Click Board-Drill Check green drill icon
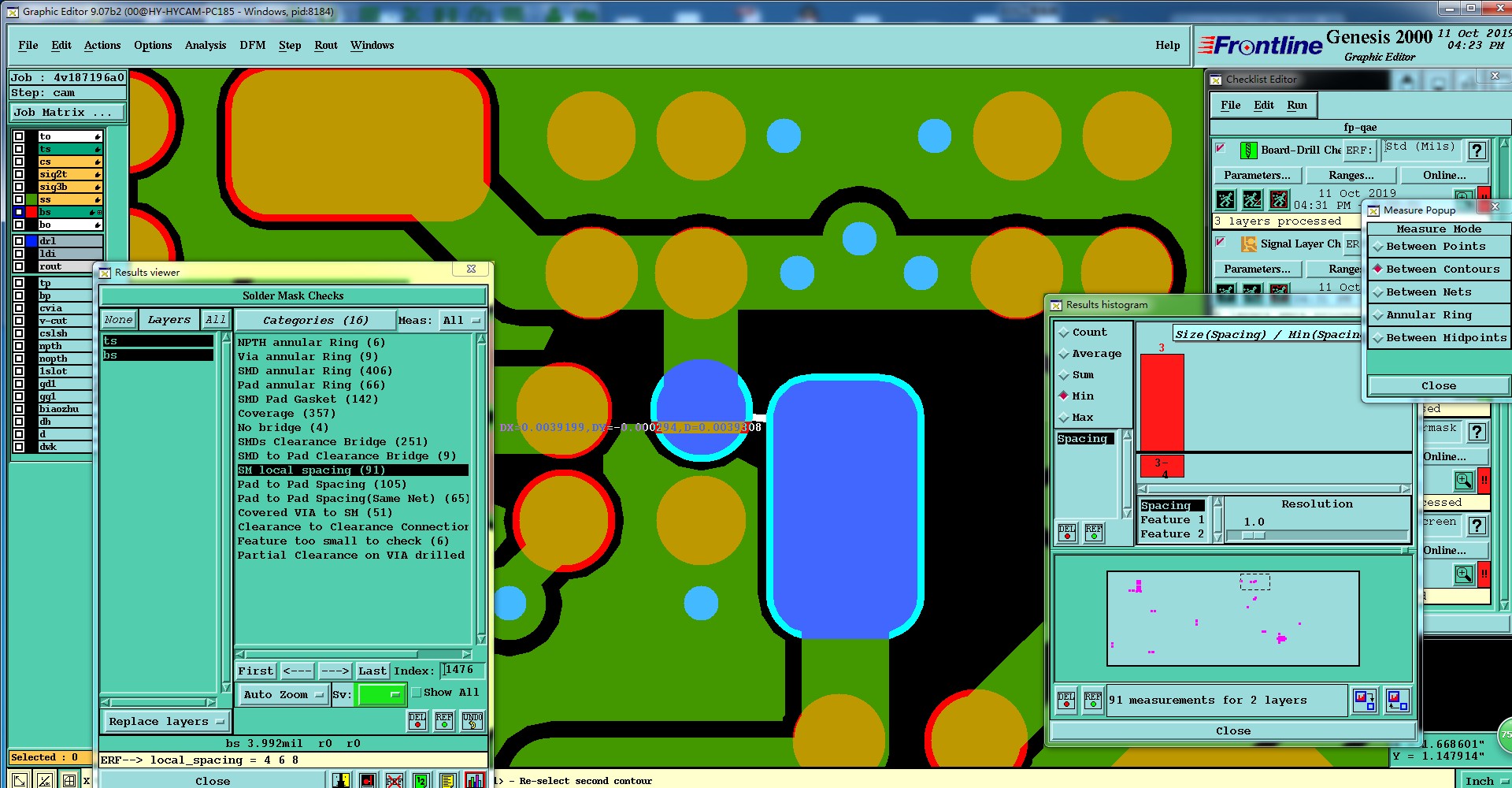Image resolution: width=1512 pixels, height=788 pixels. coord(1248,150)
